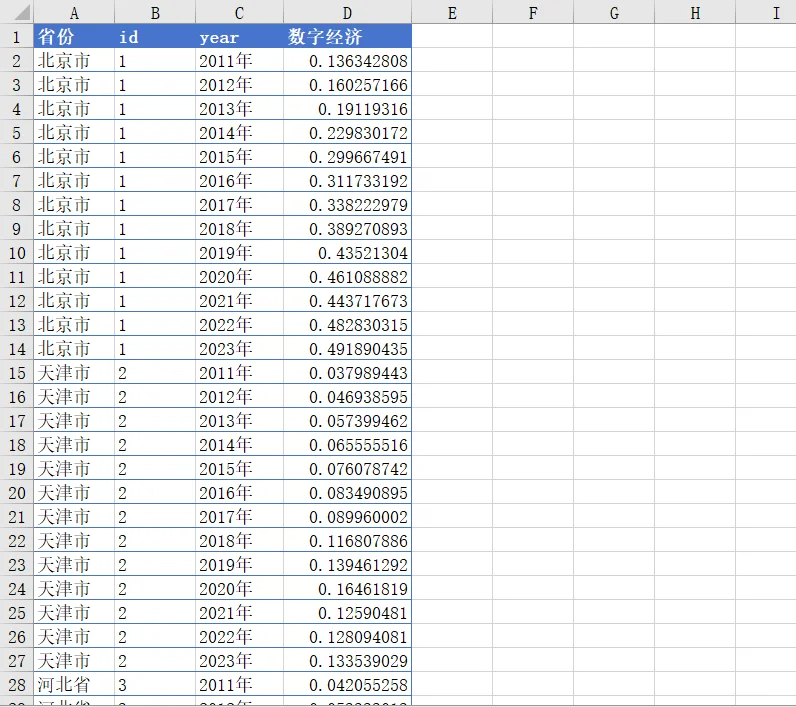Select cell with value 0.461088882
Viewport: 796px width, 707px height.
[347, 277]
